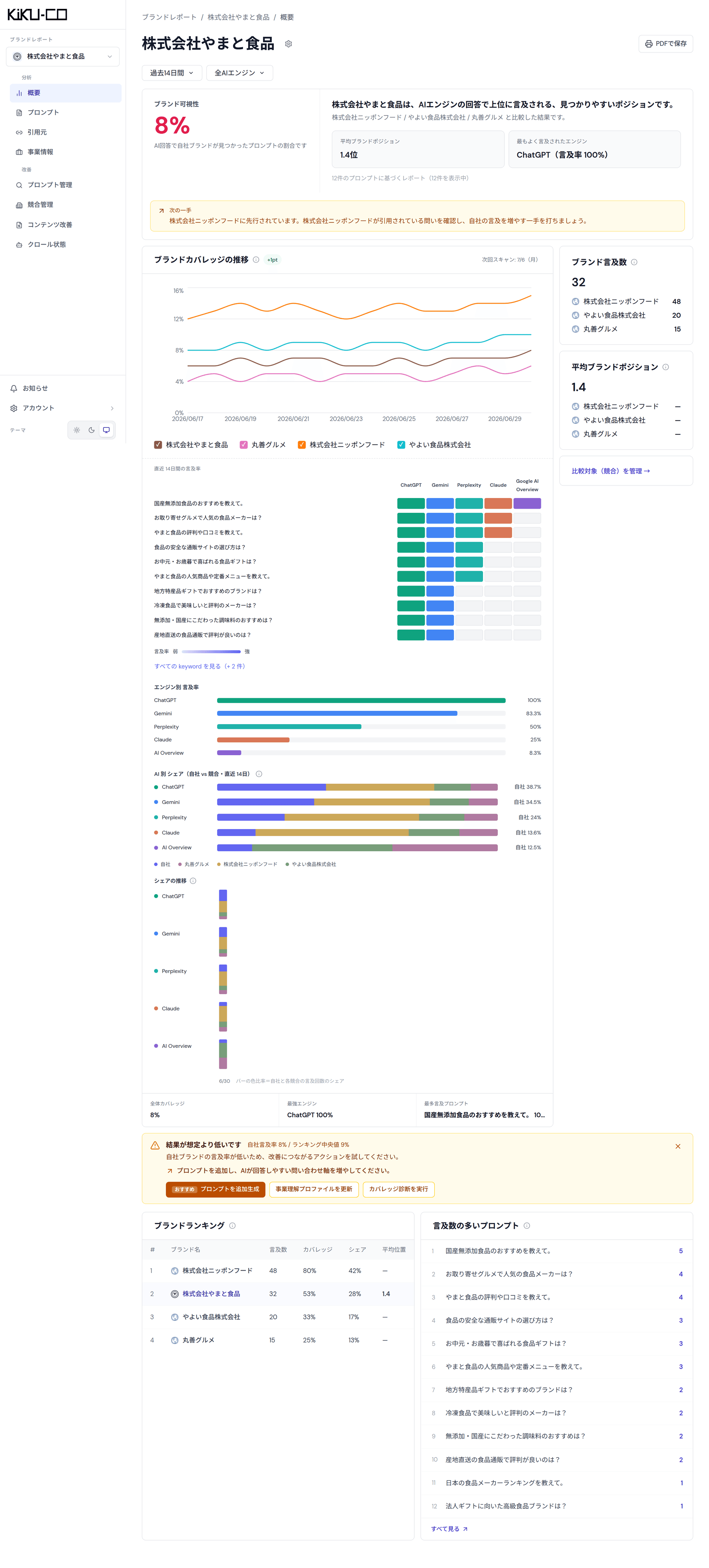Click the info icon next to ブランドカバレッジの推移
Viewport: 709px width, 1568px height.
tap(256, 260)
